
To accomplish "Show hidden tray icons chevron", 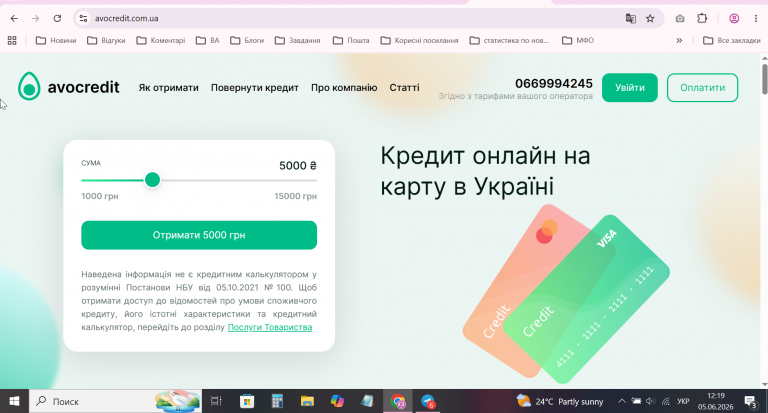I will (x=622, y=401).
